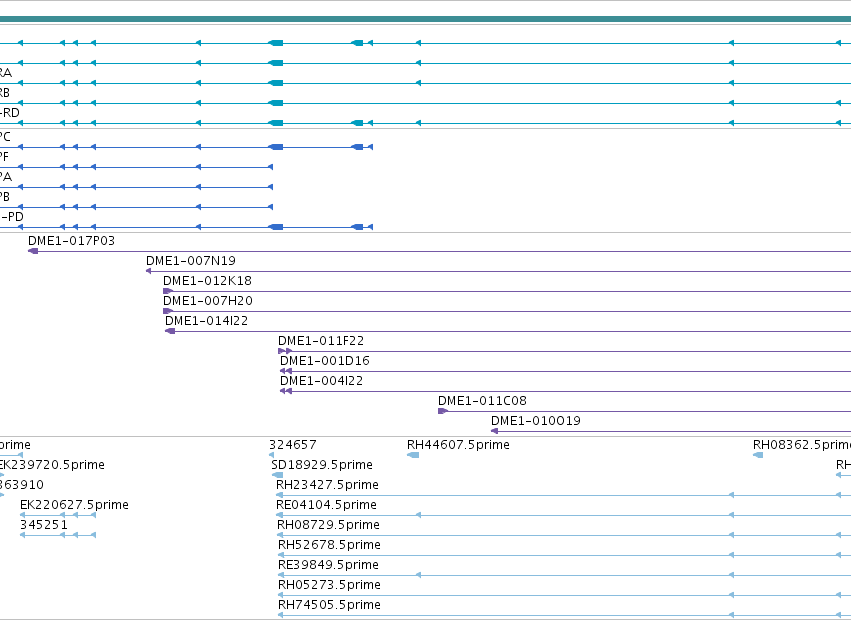Click the purple arrowhead of DME1-017P03
This screenshot has height=620, width=851.
point(33,251)
